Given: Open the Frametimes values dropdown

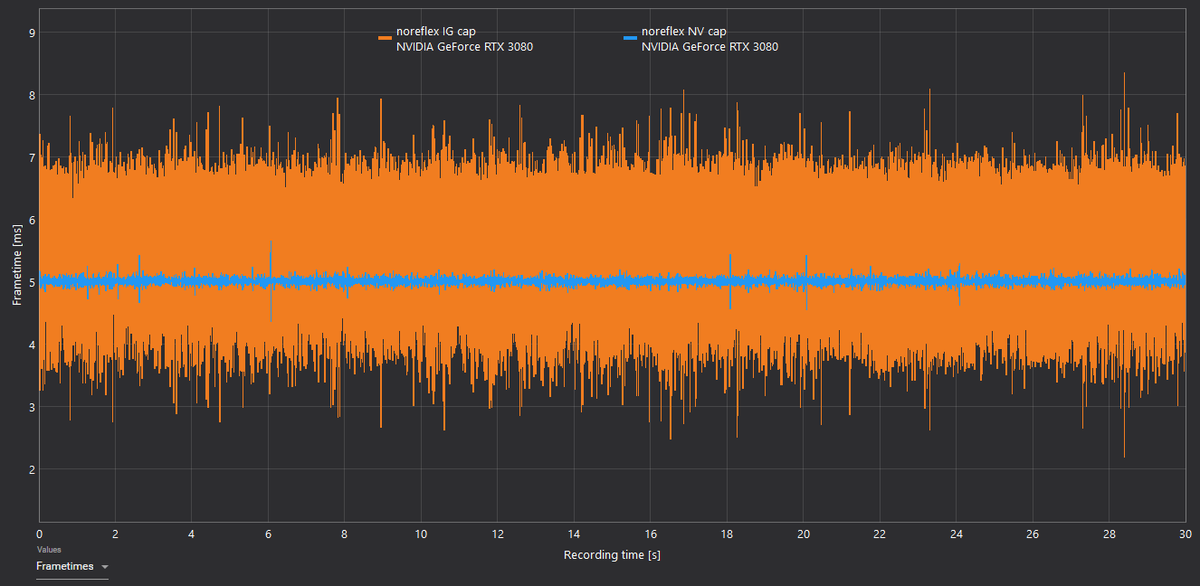Looking at the screenshot, I should [72, 566].
